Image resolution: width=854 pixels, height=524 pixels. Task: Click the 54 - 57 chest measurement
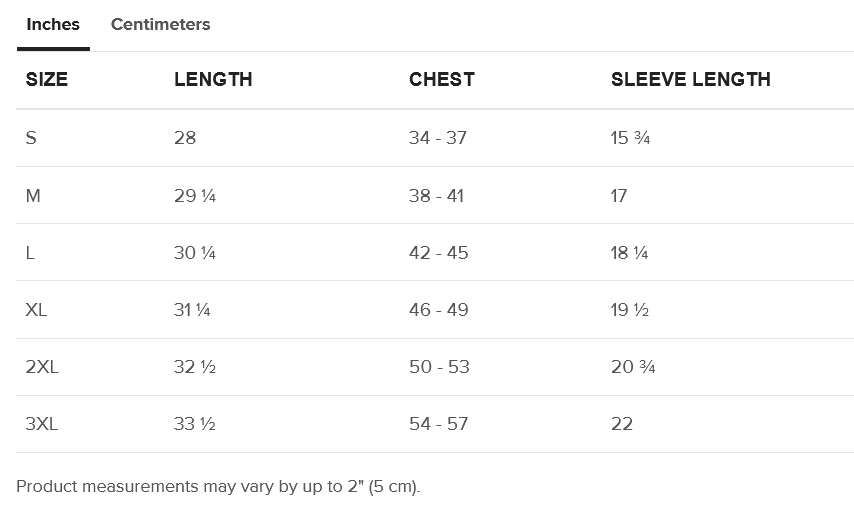coord(438,424)
